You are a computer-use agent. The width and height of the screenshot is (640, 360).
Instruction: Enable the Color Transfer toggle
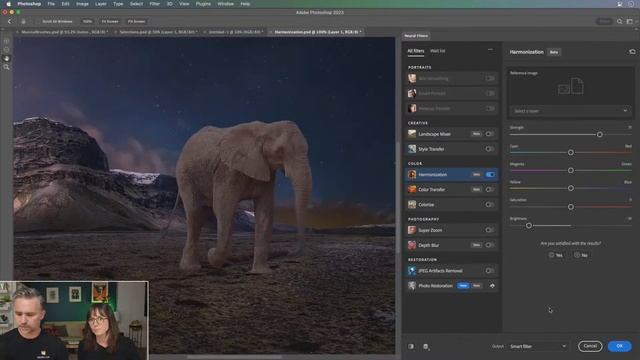click(x=490, y=189)
